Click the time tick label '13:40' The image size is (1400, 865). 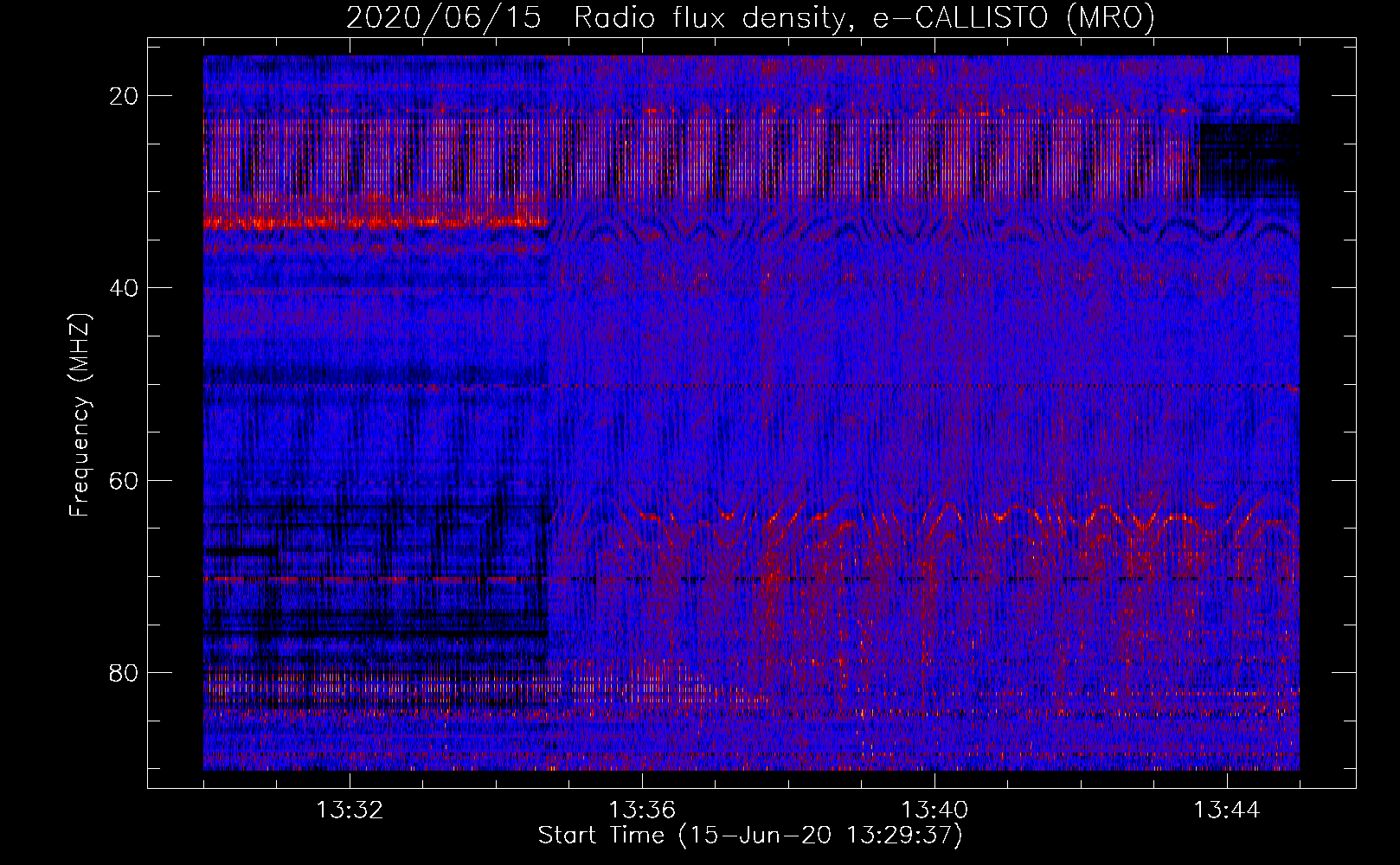point(934,811)
